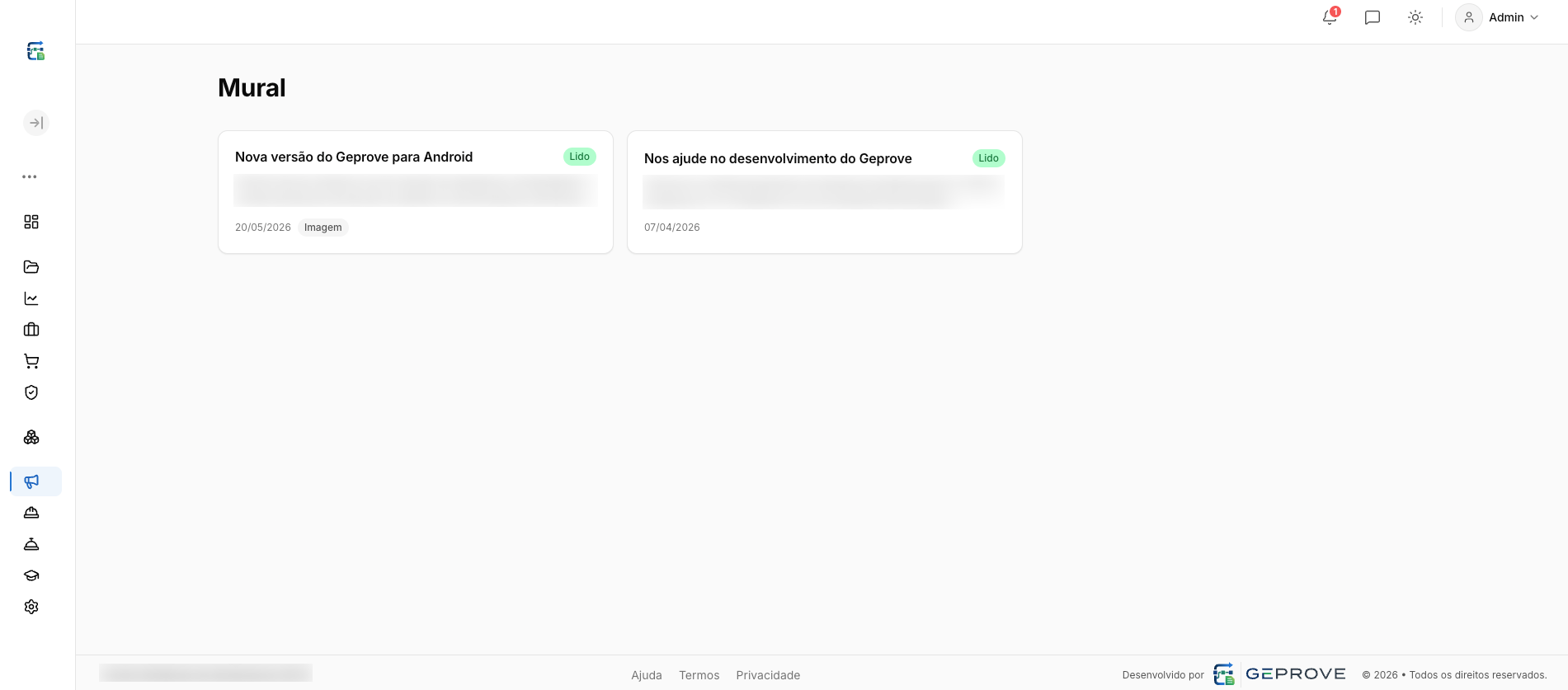Open the chat message icon

point(1373,17)
